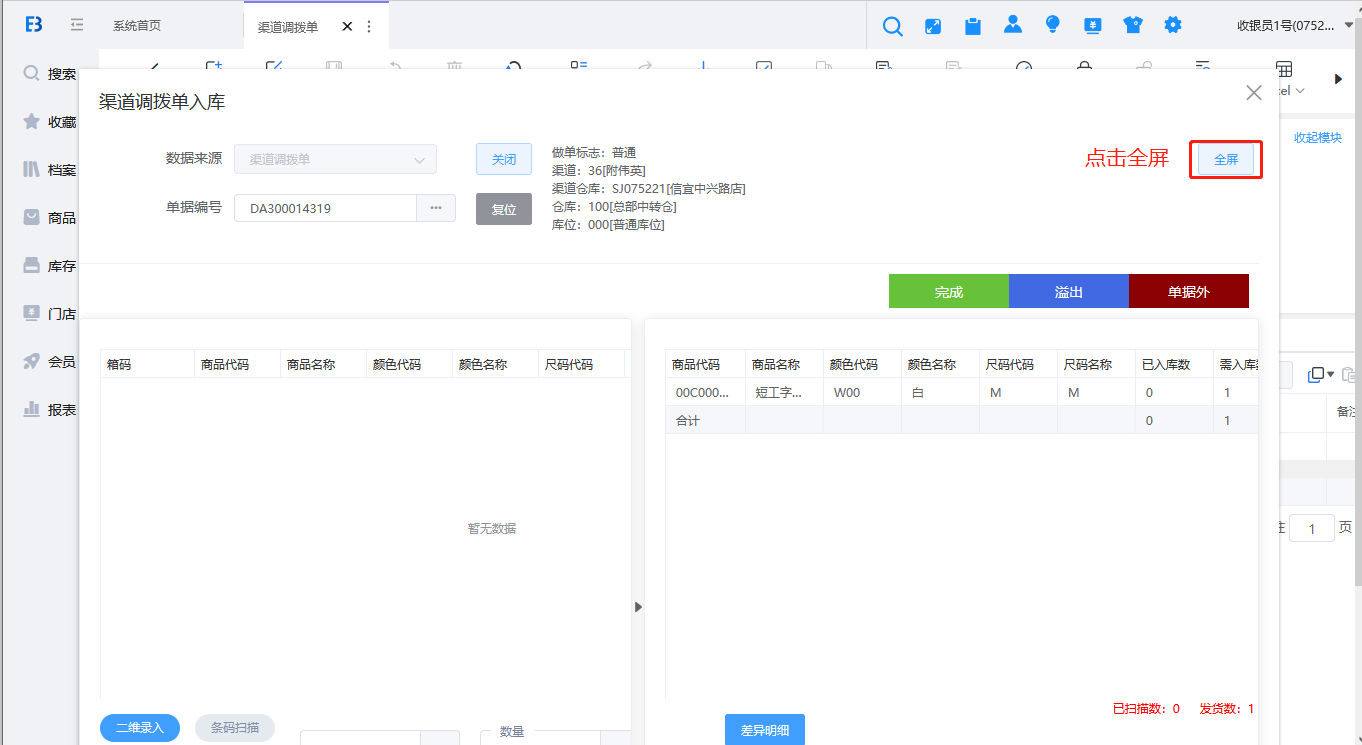The width and height of the screenshot is (1362, 745).
Task: Click the 00C000... product code cell
Action: click(706, 392)
